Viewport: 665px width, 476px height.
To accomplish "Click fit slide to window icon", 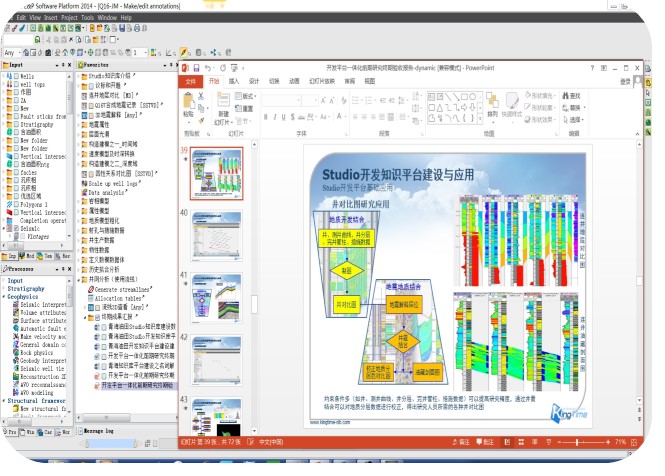I will (634, 442).
